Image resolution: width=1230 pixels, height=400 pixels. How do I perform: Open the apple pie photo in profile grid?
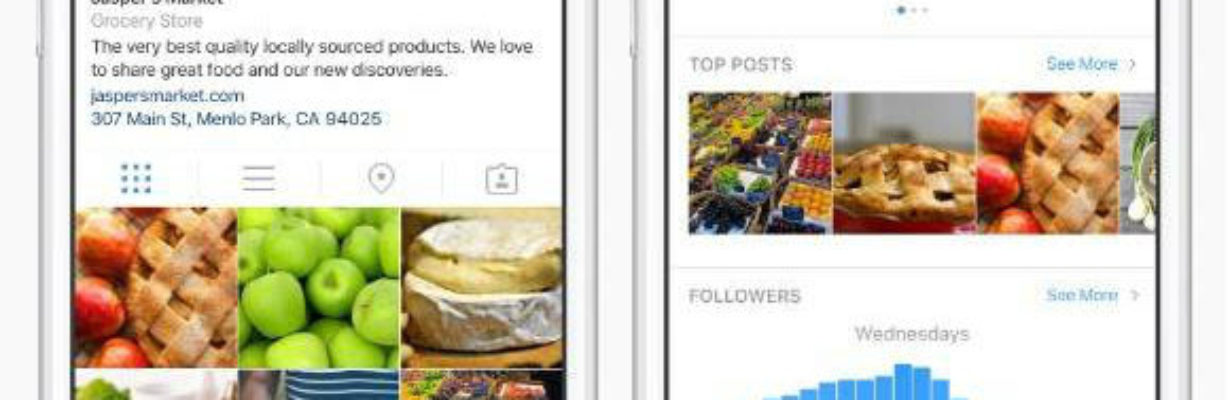155,288
